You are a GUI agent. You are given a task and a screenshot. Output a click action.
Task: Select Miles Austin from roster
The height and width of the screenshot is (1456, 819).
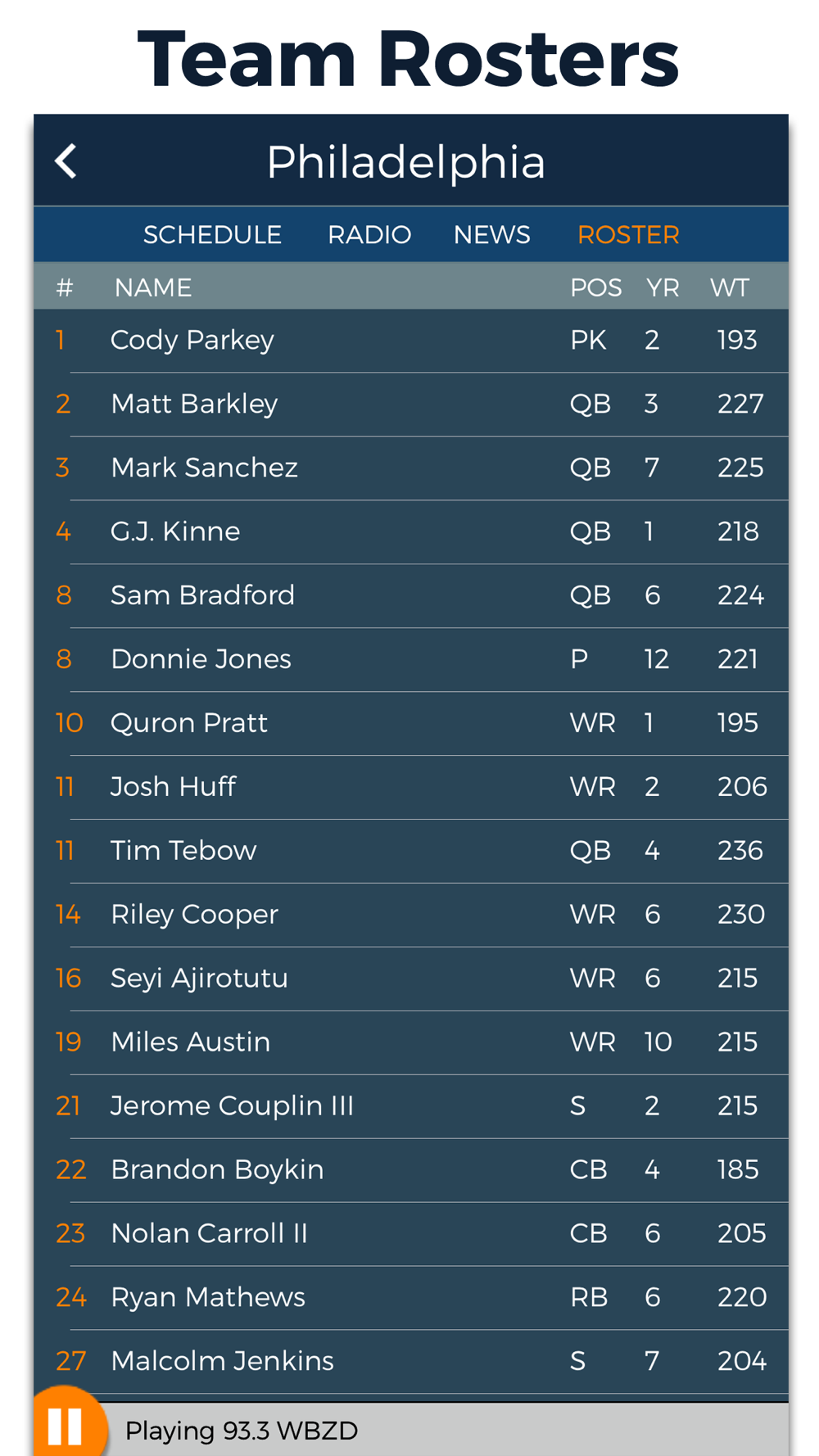tap(411, 1043)
